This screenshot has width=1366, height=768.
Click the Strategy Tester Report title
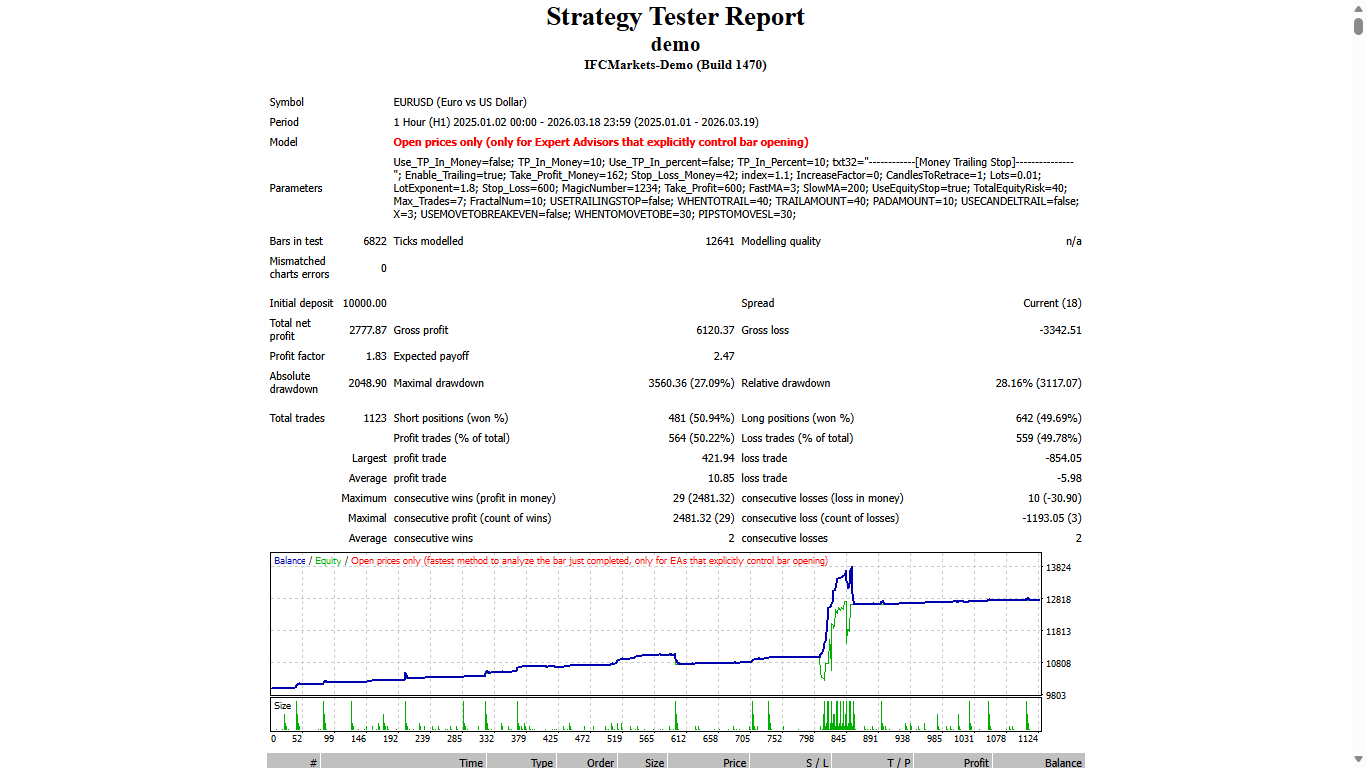(x=675, y=17)
